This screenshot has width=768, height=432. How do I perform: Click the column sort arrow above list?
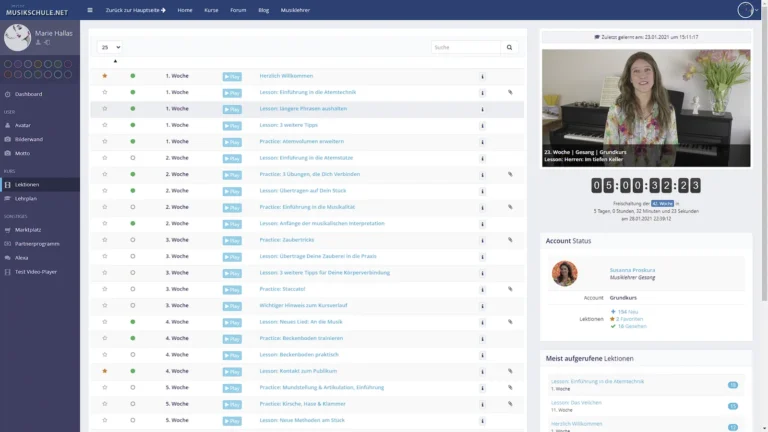[x=115, y=61]
